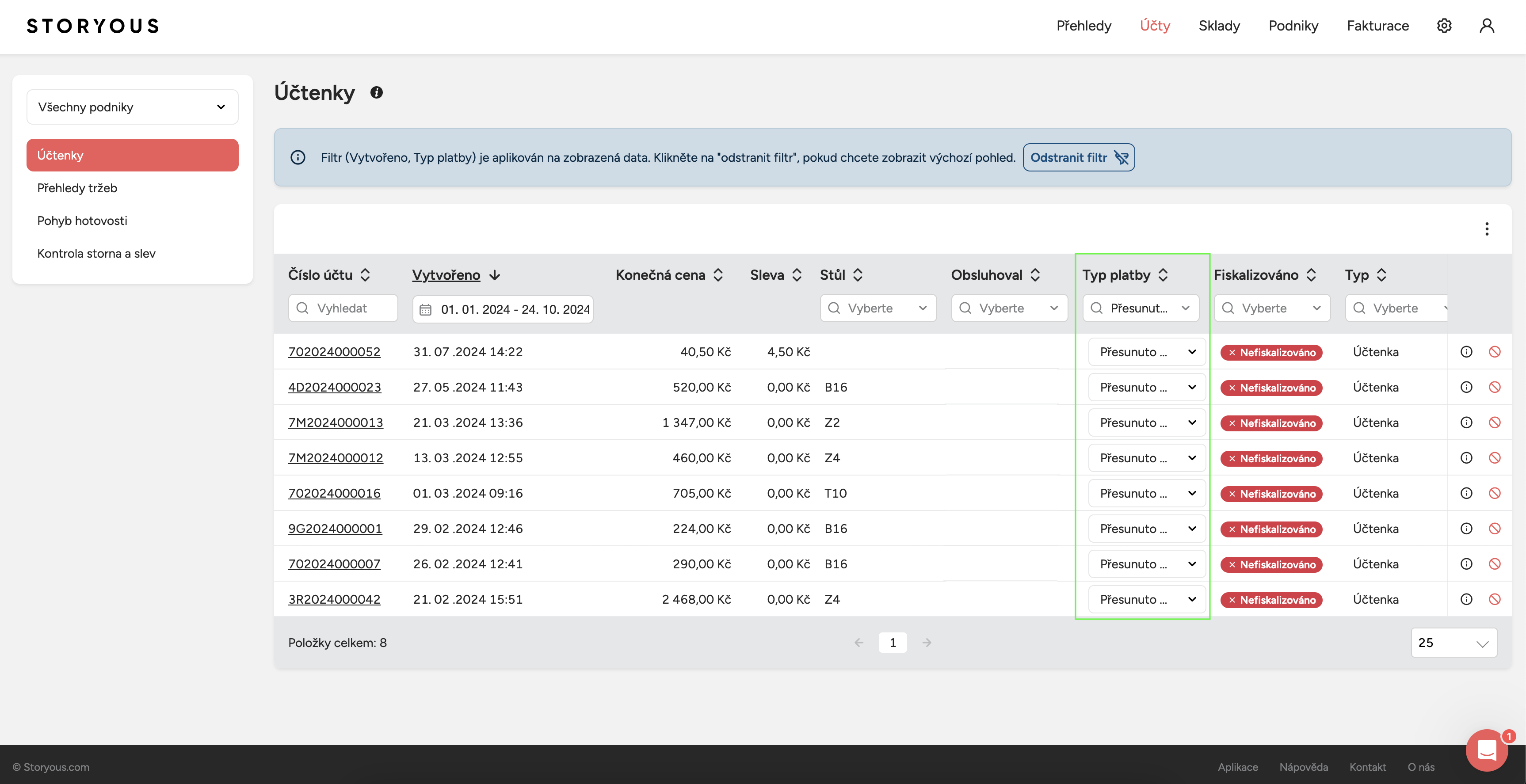Screen dimensions: 1526x784
Task: Open the 25 items per page selector
Action: pos(1454,643)
